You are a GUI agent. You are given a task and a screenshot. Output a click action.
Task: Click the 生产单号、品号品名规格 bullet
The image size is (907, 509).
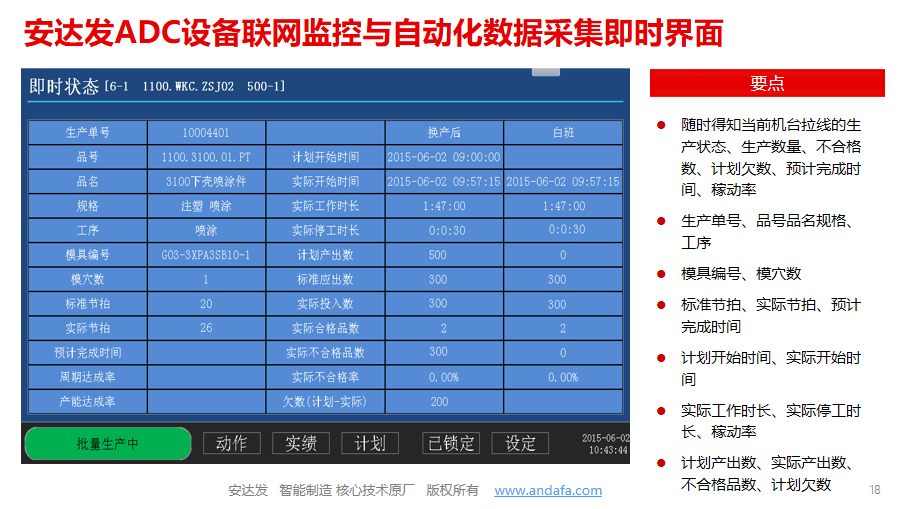tap(766, 231)
